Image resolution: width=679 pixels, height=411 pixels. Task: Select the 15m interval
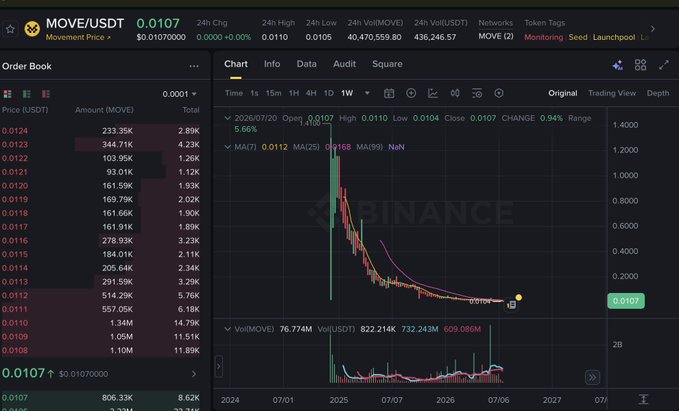pos(273,93)
